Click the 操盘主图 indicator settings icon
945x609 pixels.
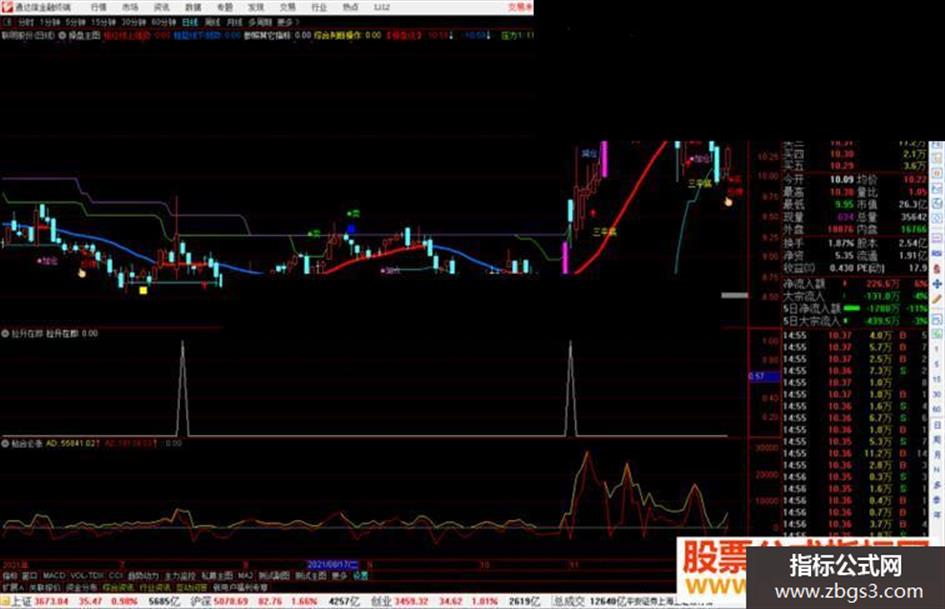pyautogui.click(x=61, y=36)
